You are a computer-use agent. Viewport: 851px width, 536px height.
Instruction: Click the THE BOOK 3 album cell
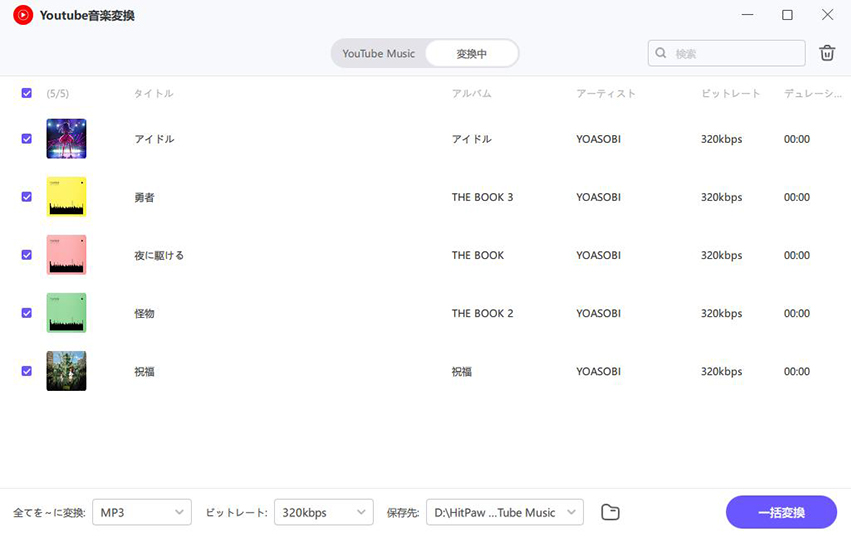482,197
